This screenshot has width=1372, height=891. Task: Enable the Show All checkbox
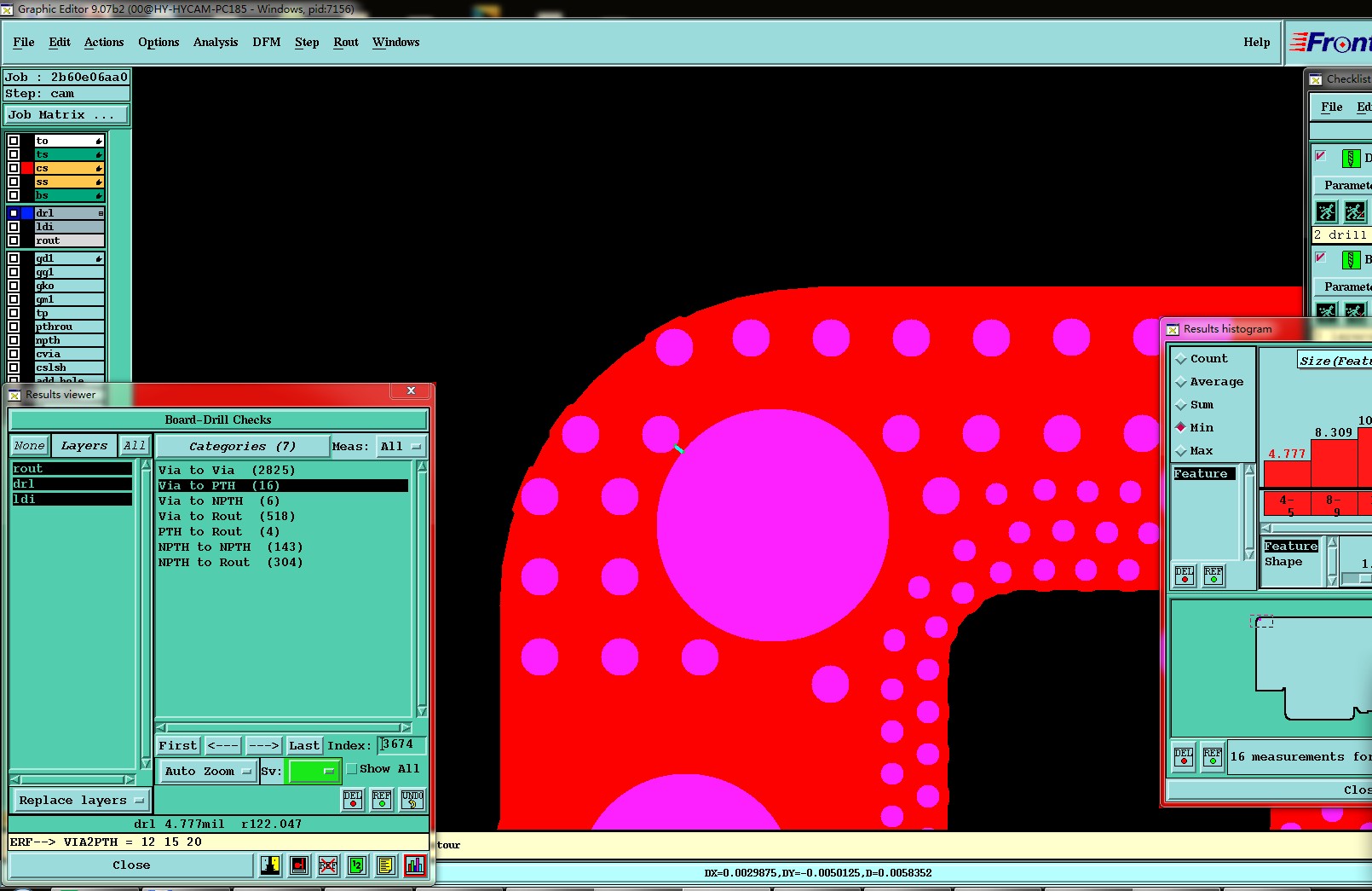coord(352,769)
